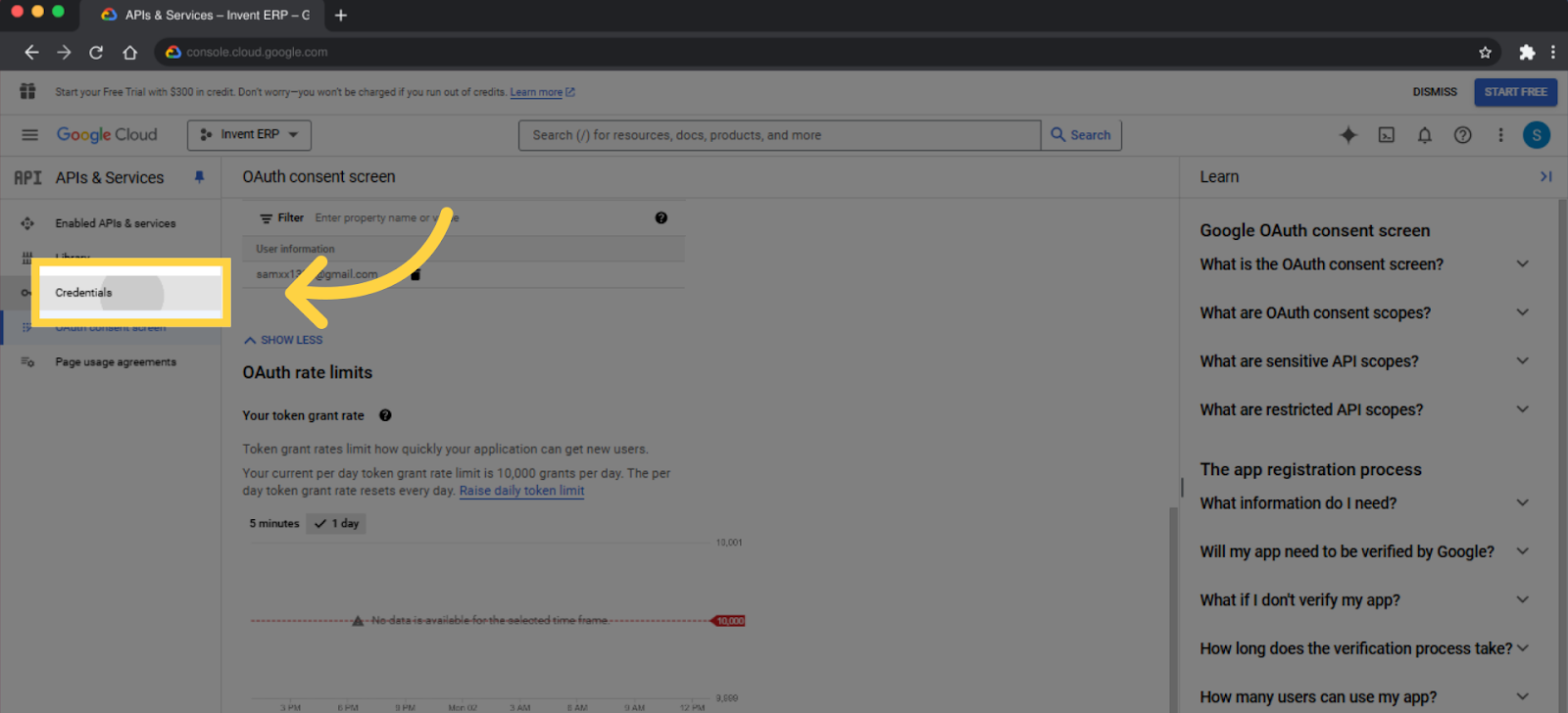Click the APIs & Services header title
This screenshot has height=713, width=1568.
click(110, 177)
